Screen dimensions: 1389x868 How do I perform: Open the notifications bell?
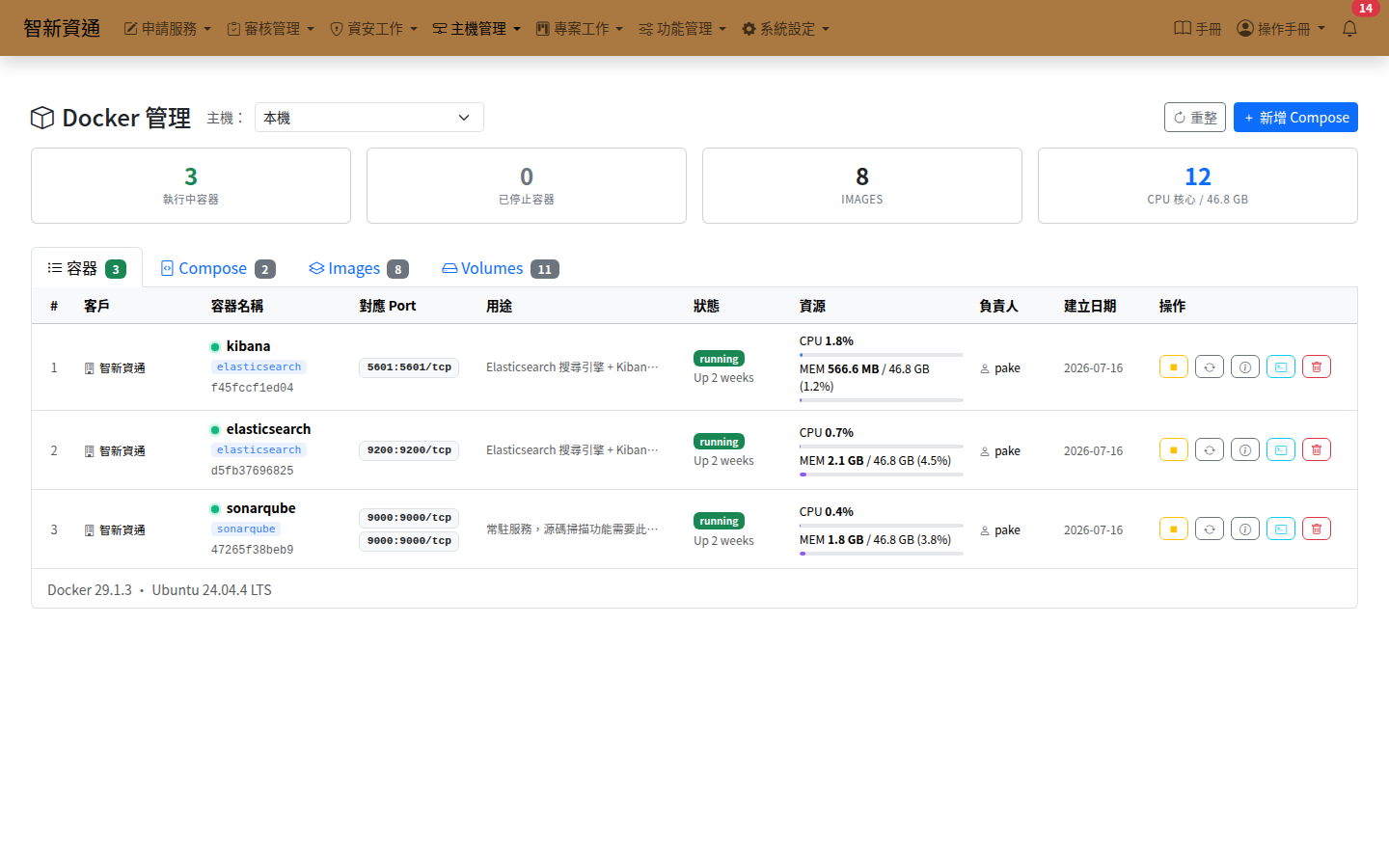point(1349,29)
